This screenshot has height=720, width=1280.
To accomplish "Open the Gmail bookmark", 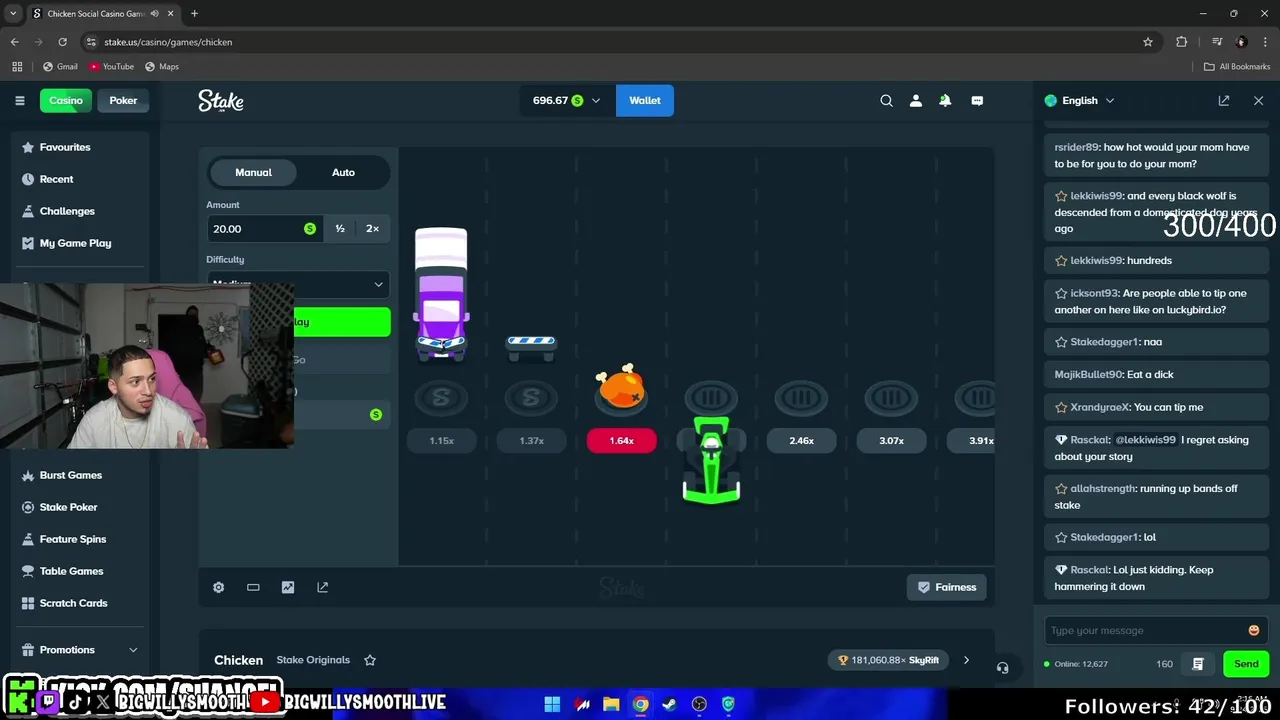I will coord(60,66).
